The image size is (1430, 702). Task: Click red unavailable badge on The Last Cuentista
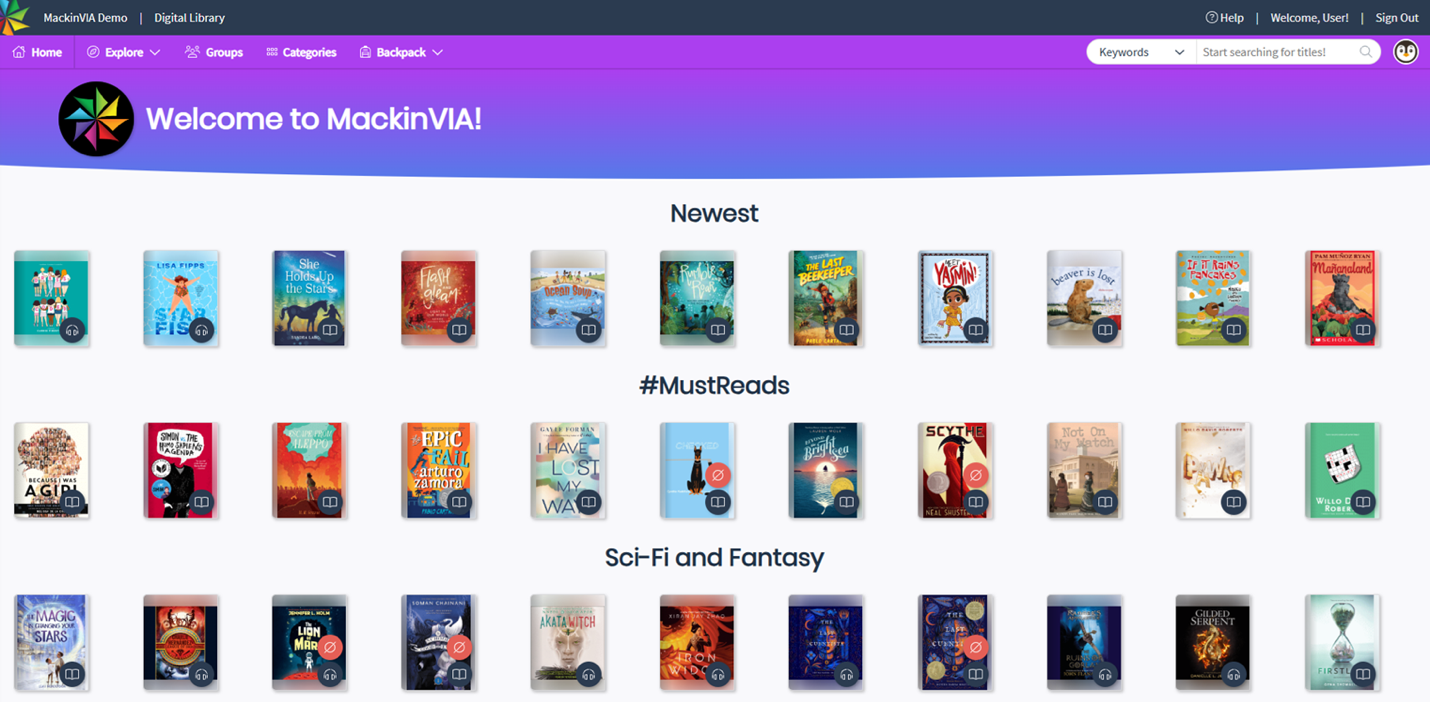pyautogui.click(x=976, y=647)
